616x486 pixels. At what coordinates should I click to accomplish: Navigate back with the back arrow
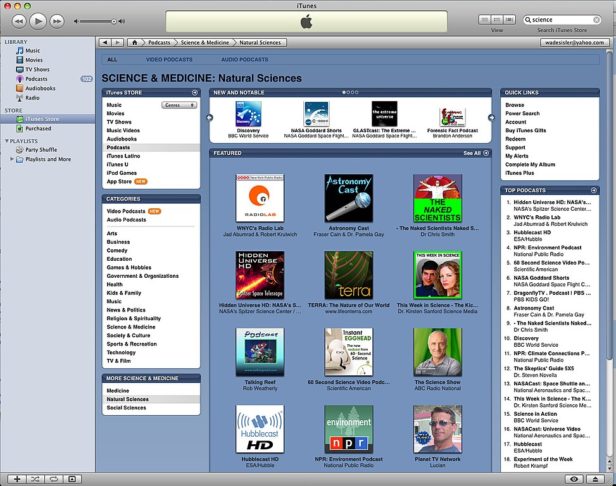(104, 43)
